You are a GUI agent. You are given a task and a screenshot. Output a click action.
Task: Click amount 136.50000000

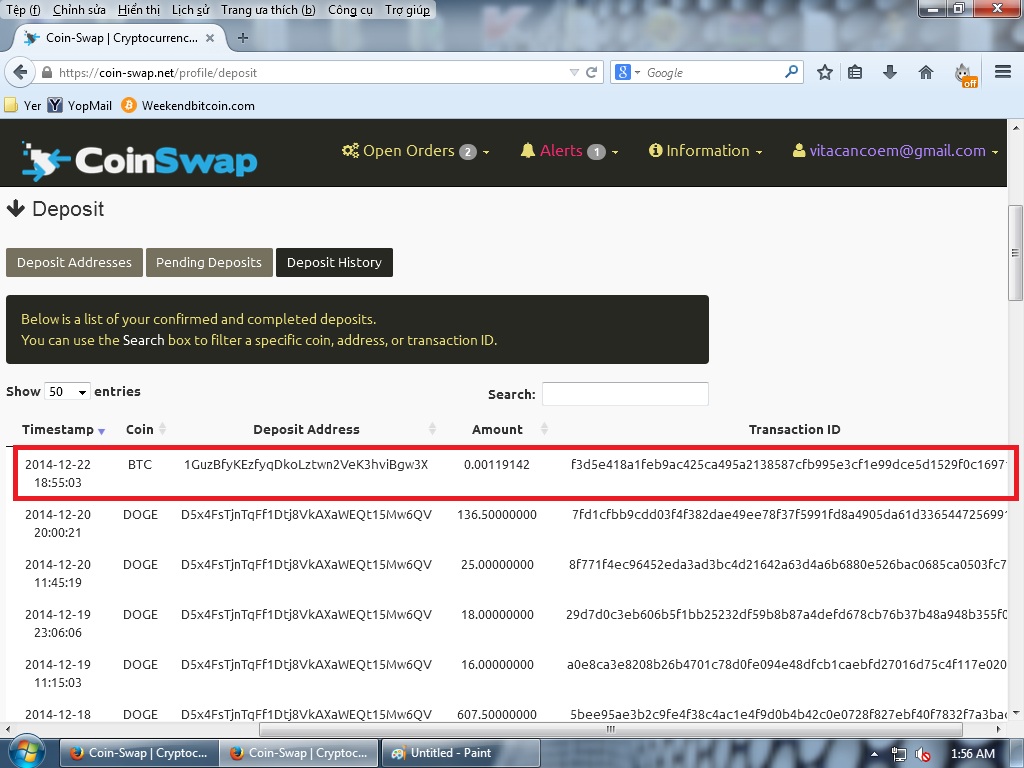pyautogui.click(x=497, y=515)
